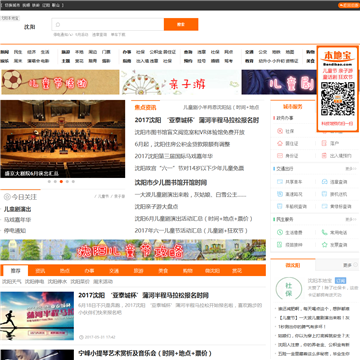Select the fourth carousel dot

coord(67,182)
